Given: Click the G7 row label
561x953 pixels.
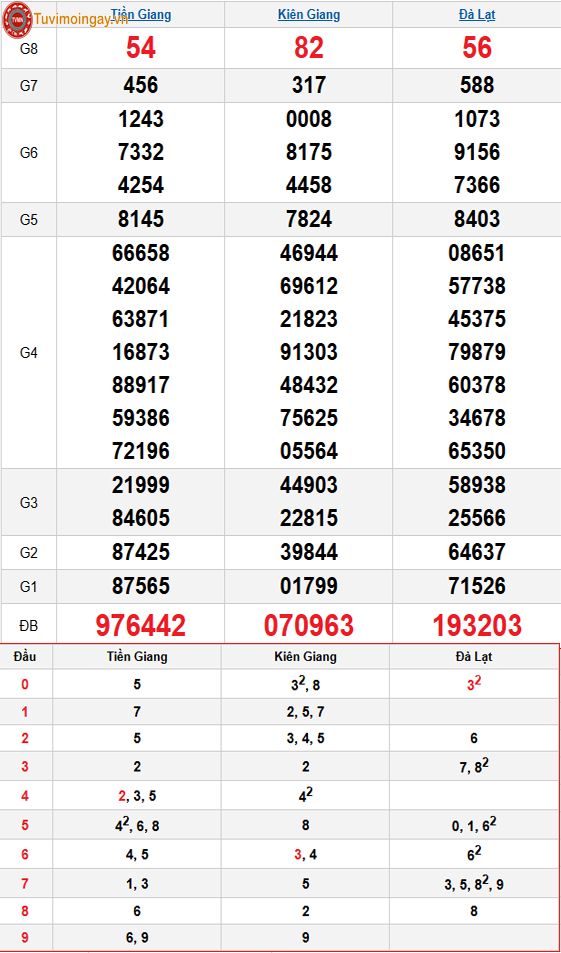Looking at the screenshot, I should point(29,86).
